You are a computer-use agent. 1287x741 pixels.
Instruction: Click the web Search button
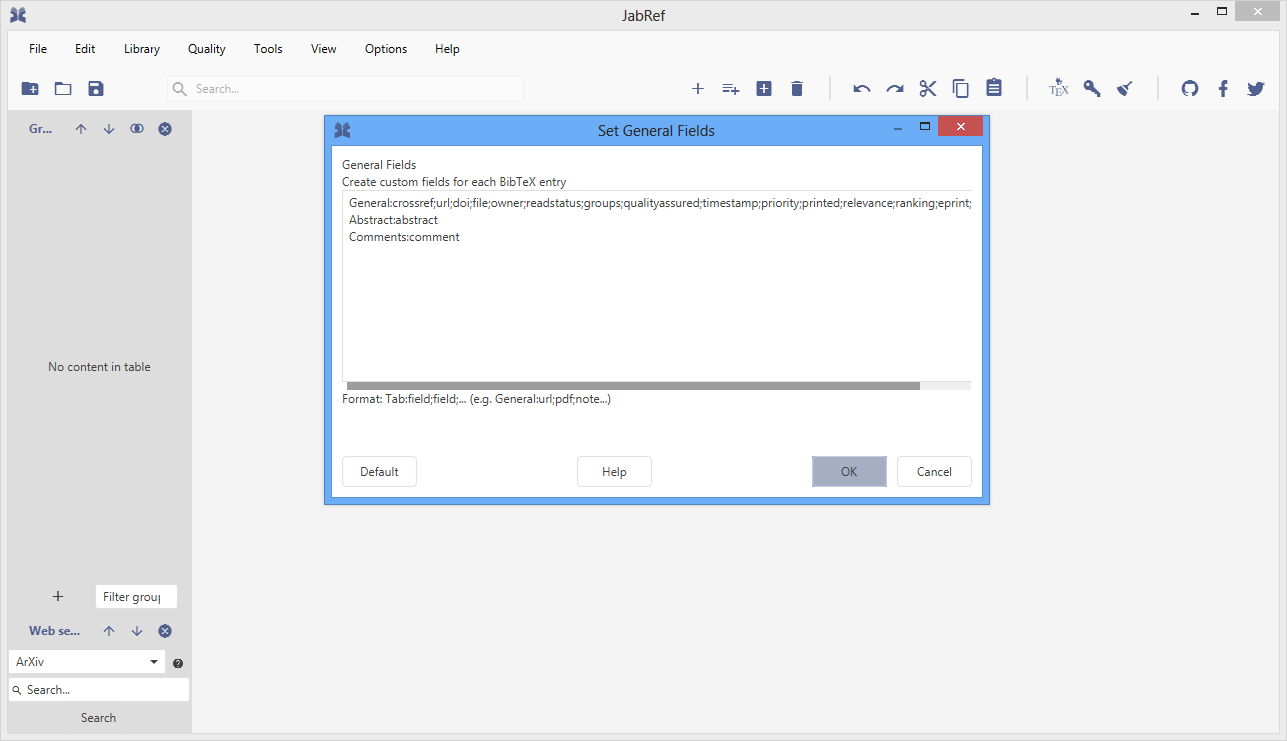(x=98, y=717)
